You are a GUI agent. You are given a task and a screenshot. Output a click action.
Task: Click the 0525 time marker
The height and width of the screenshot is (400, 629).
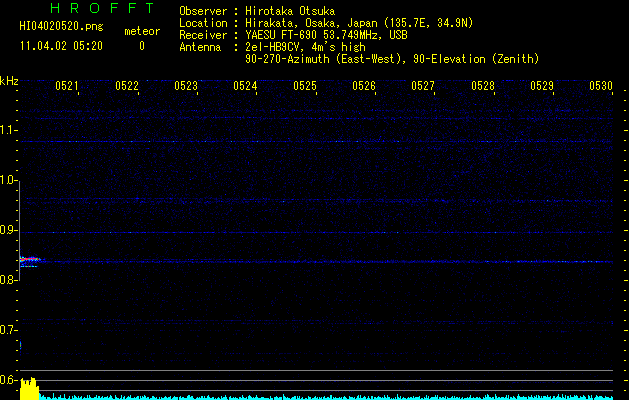coord(305,86)
